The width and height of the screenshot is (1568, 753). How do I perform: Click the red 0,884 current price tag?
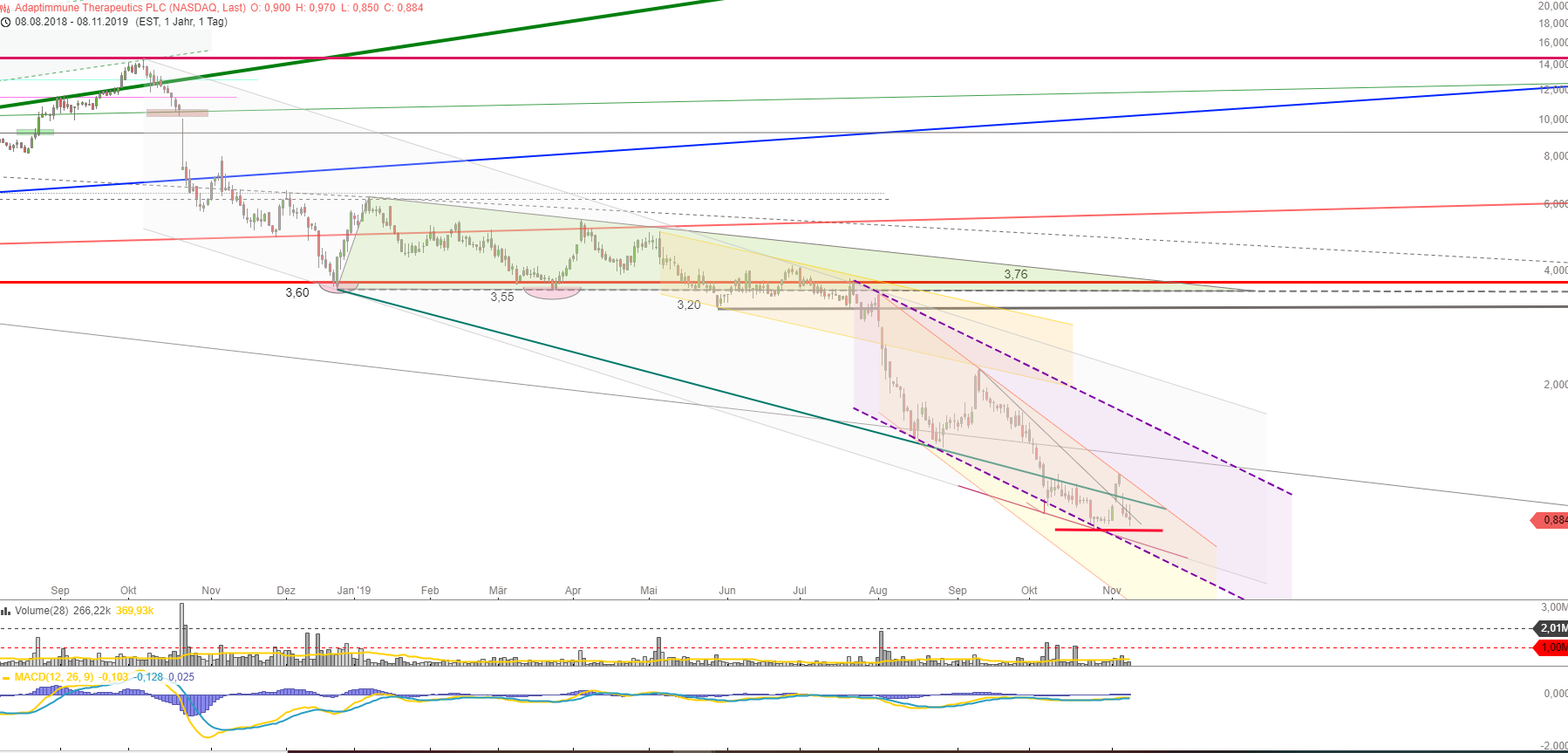point(1551,520)
